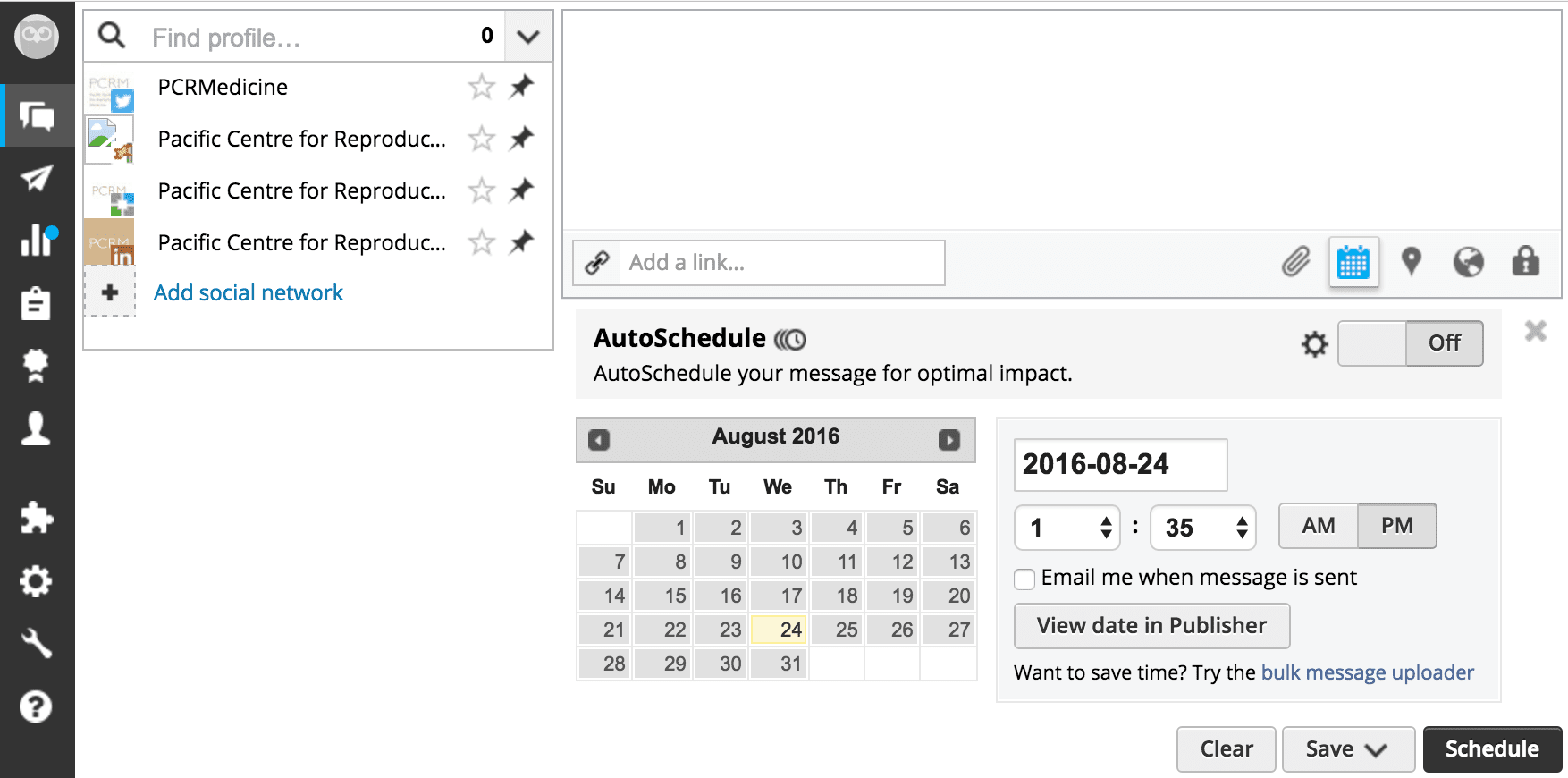
Task: Click the Clear button
Action: (x=1226, y=749)
